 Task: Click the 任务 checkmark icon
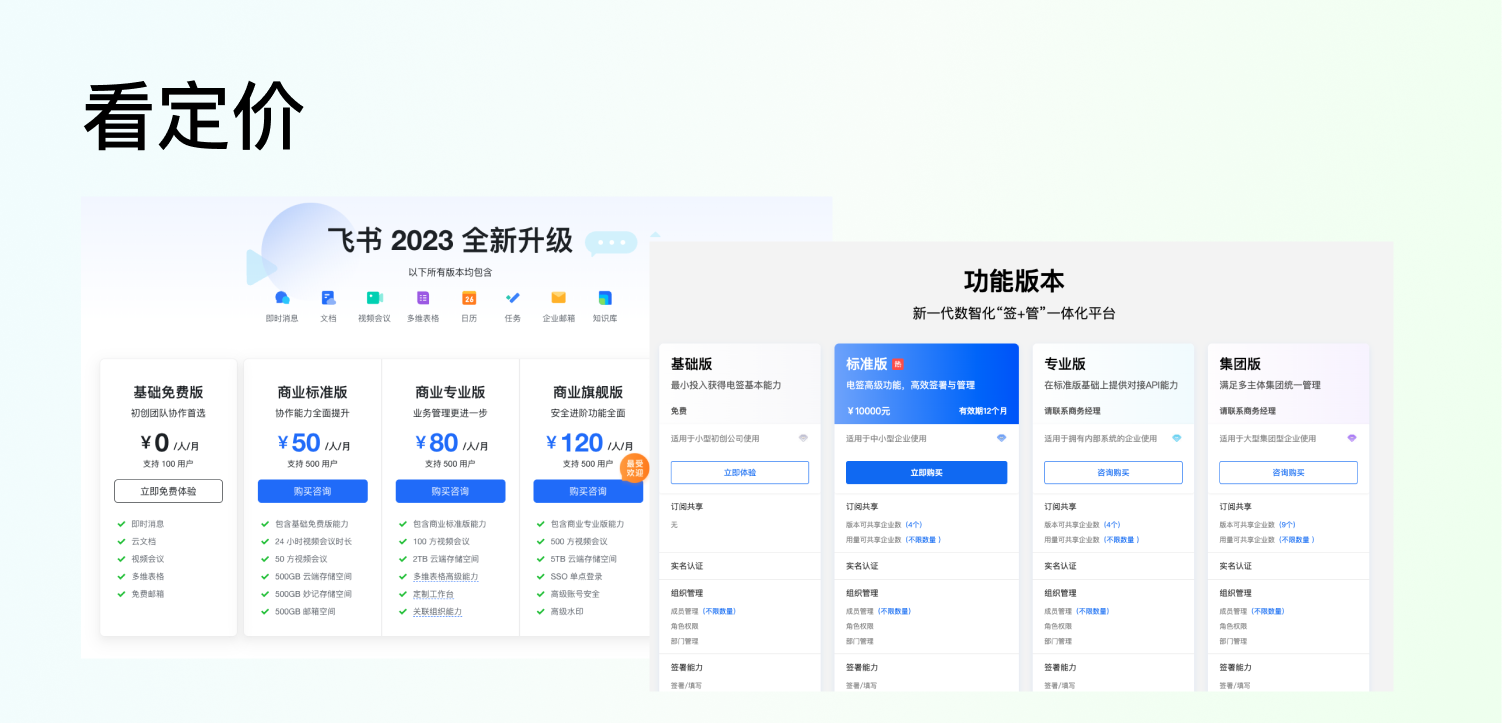(513, 298)
